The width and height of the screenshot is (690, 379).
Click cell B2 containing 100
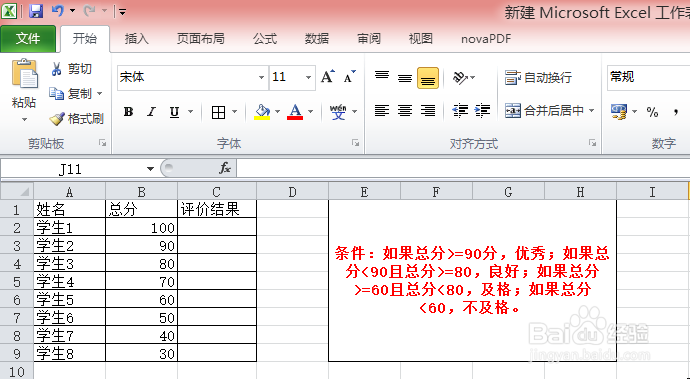(141, 228)
